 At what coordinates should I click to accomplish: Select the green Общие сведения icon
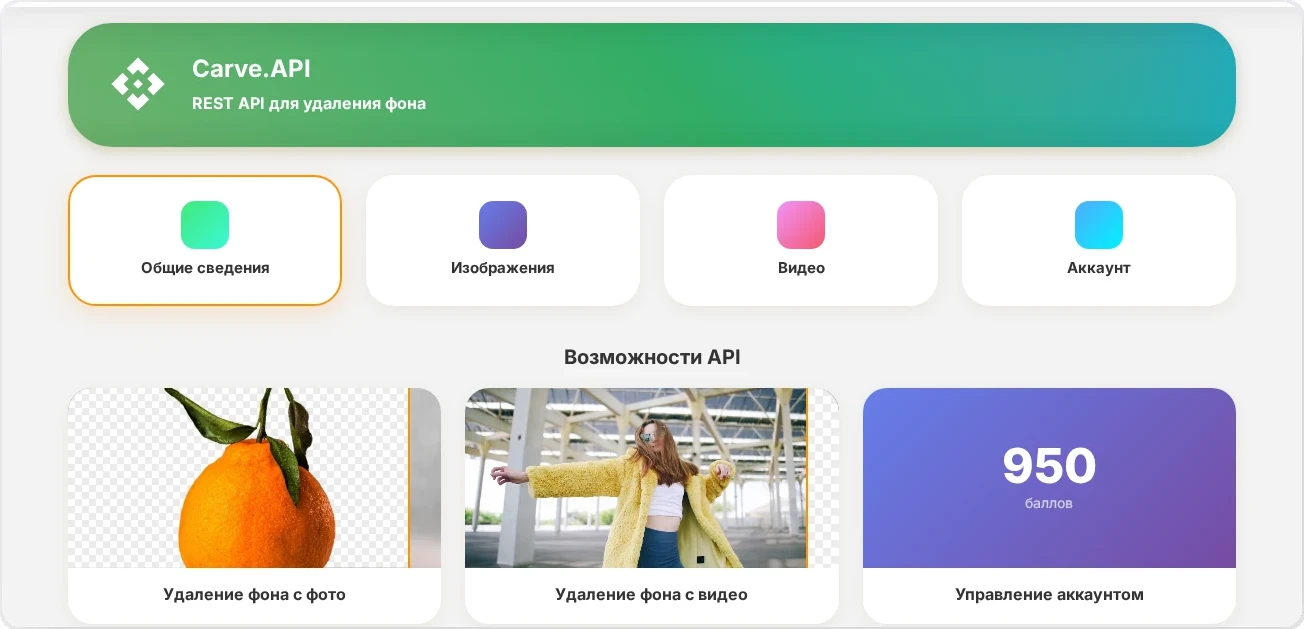[205, 225]
